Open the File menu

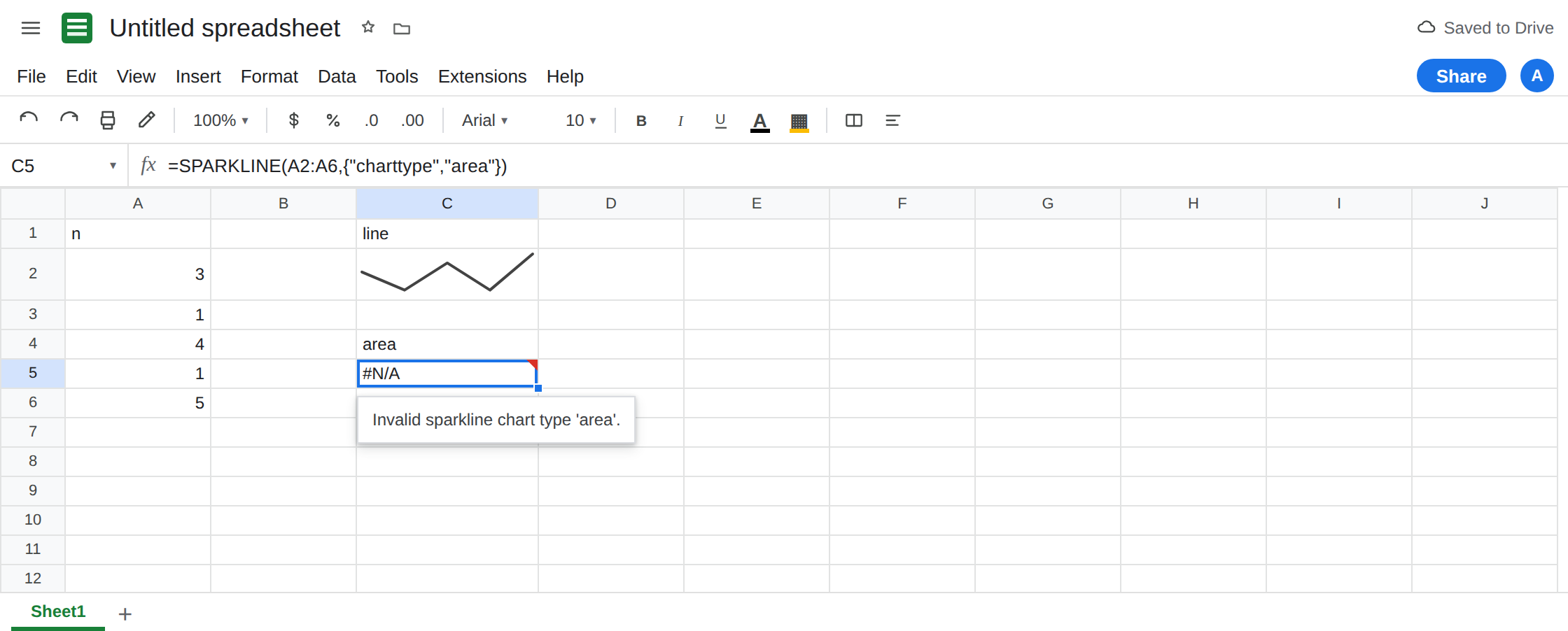tap(31, 76)
